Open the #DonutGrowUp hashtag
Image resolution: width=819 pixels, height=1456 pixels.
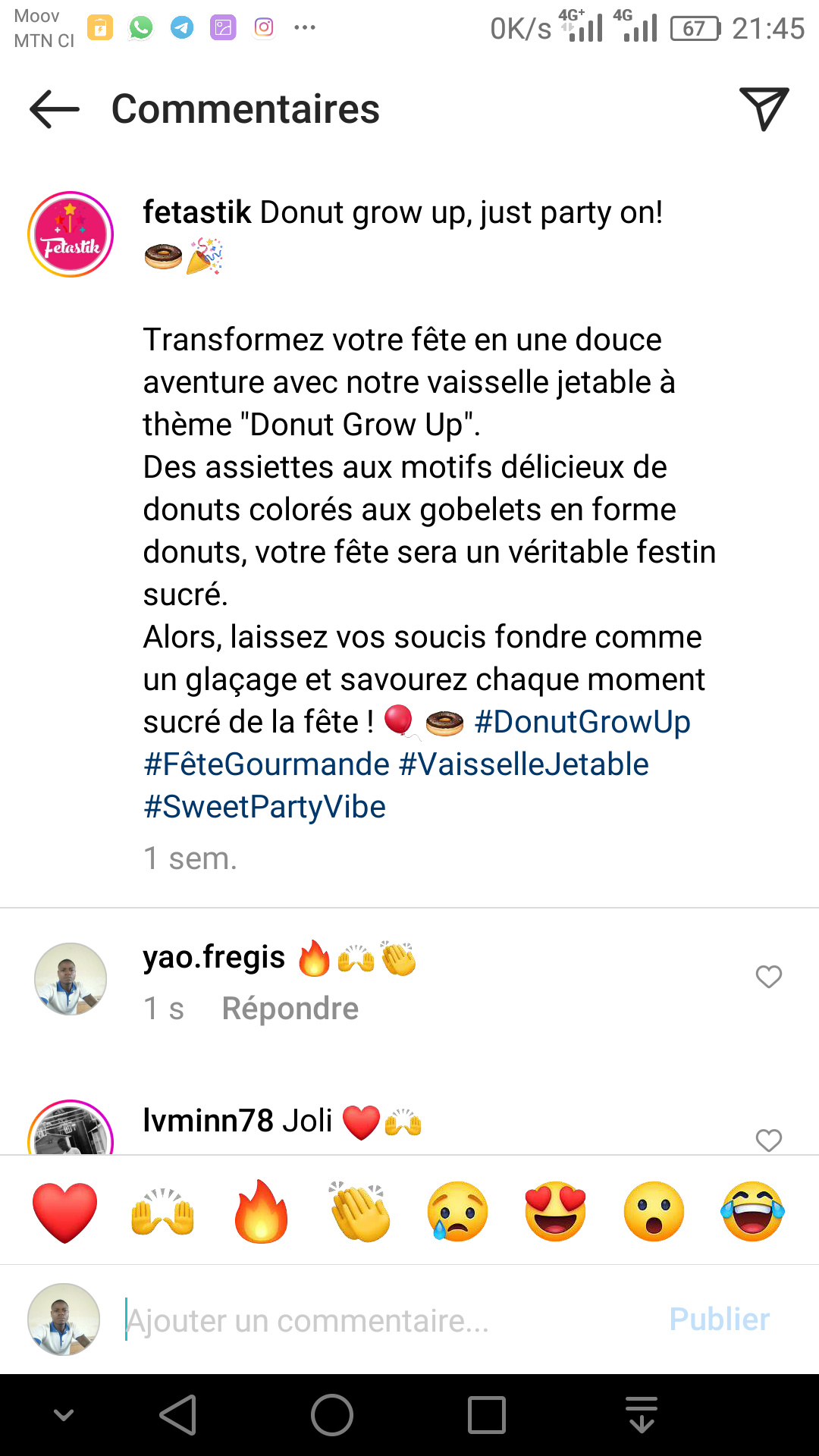click(582, 722)
